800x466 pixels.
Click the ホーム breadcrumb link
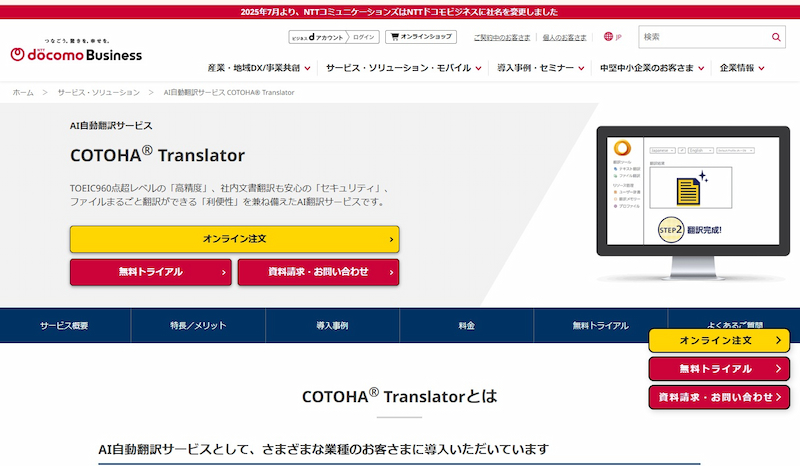(23, 92)
